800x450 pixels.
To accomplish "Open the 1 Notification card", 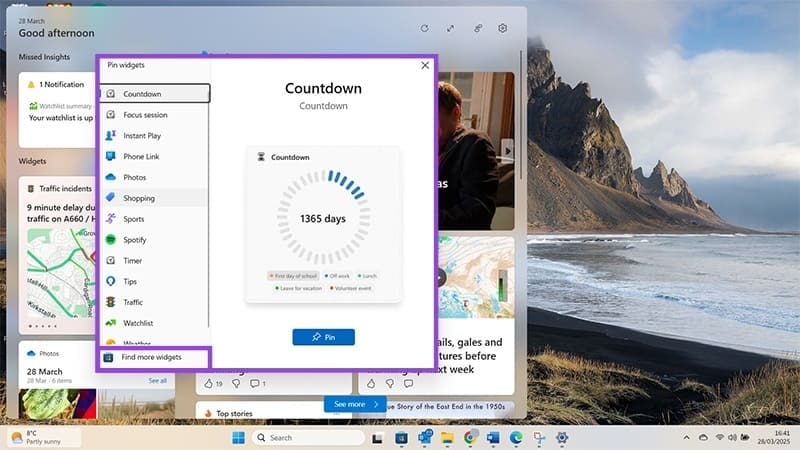I will point(57,110).
